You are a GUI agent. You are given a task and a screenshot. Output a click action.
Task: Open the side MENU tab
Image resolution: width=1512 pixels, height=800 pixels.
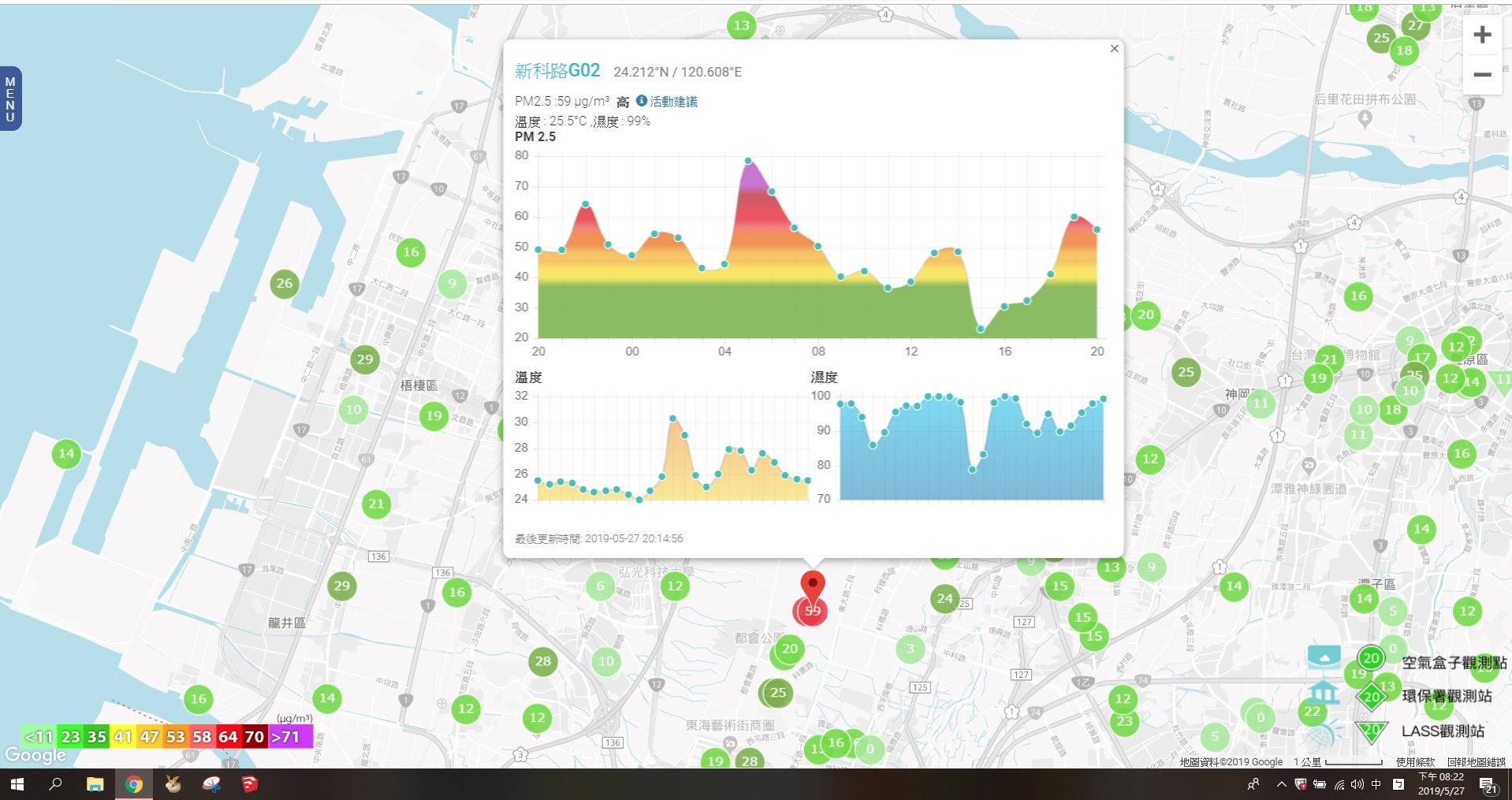point(10,99)
